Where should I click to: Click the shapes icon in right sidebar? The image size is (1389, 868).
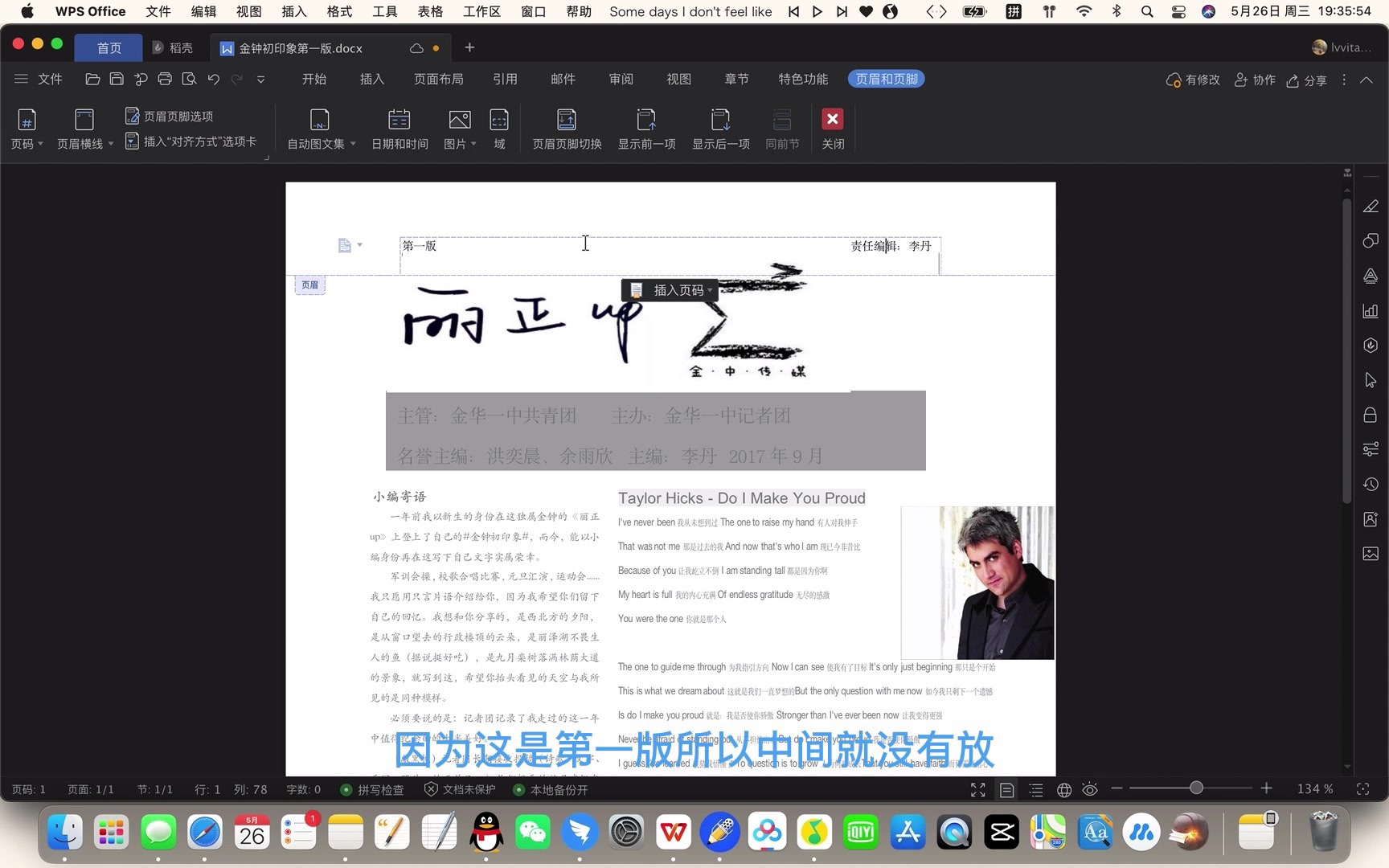tap(1371, 241)
